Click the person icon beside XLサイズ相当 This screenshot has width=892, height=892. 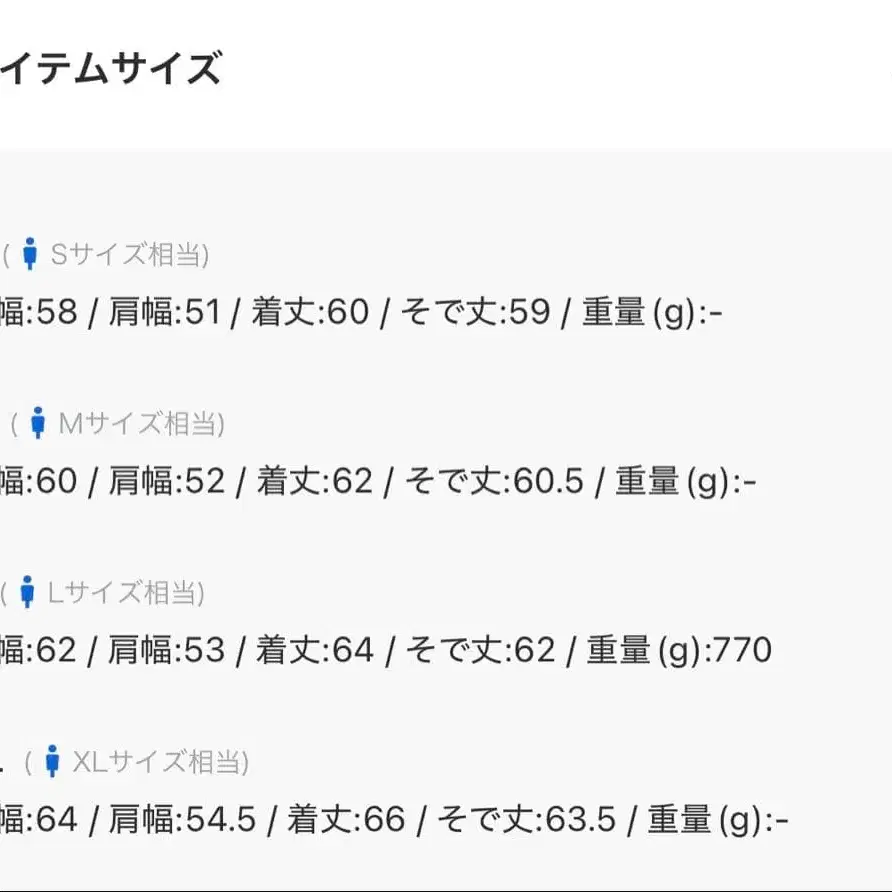pyautogui.click(x=53, y=762)
